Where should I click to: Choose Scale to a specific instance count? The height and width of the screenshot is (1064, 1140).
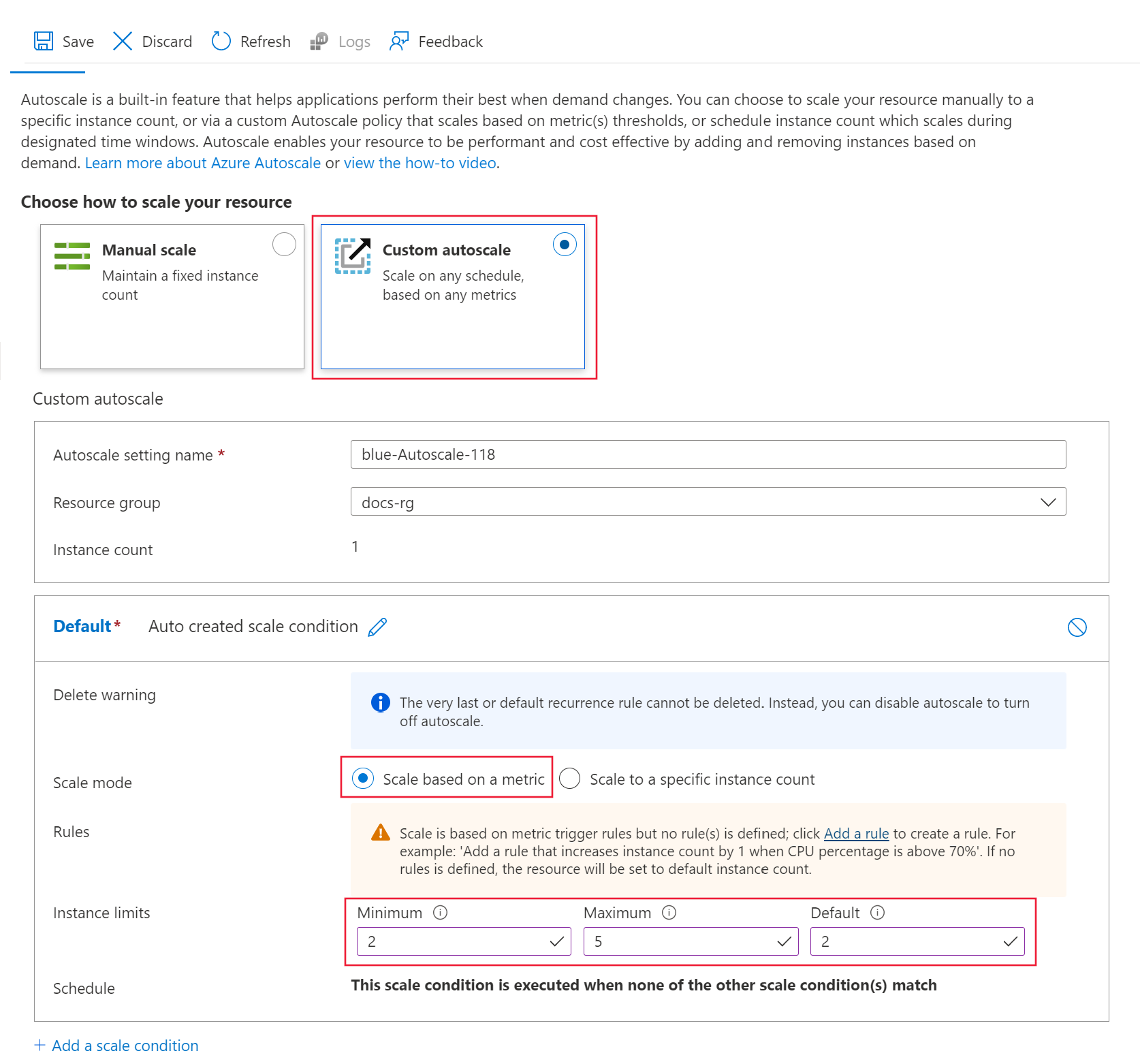(570, 778)
